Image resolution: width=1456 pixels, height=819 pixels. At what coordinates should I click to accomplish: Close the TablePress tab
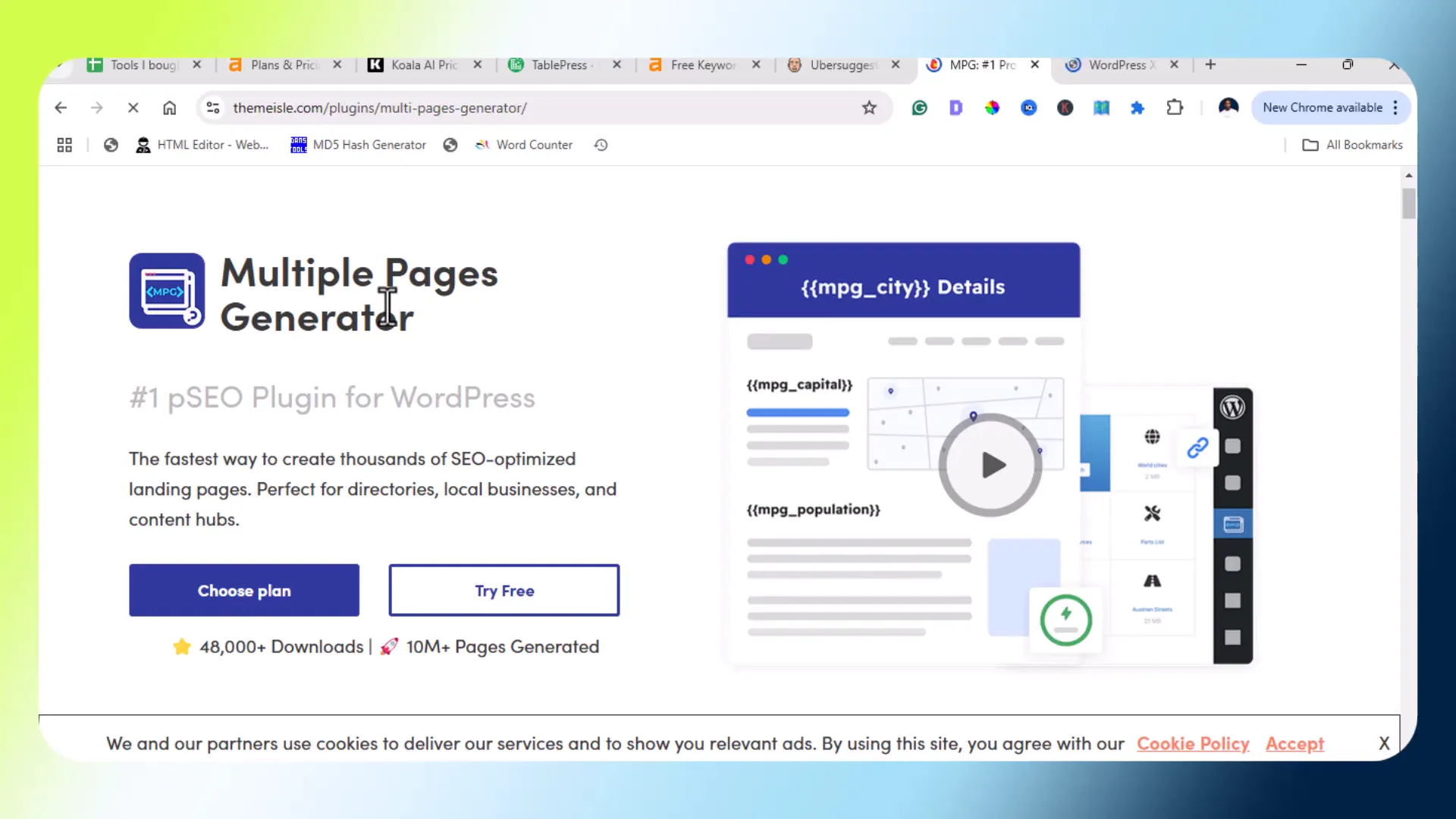pos(617,65)
